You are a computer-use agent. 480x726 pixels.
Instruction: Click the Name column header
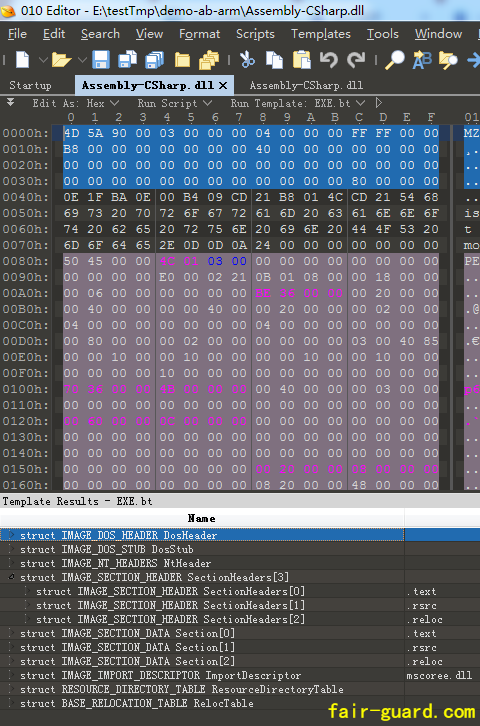coord(202,518)
